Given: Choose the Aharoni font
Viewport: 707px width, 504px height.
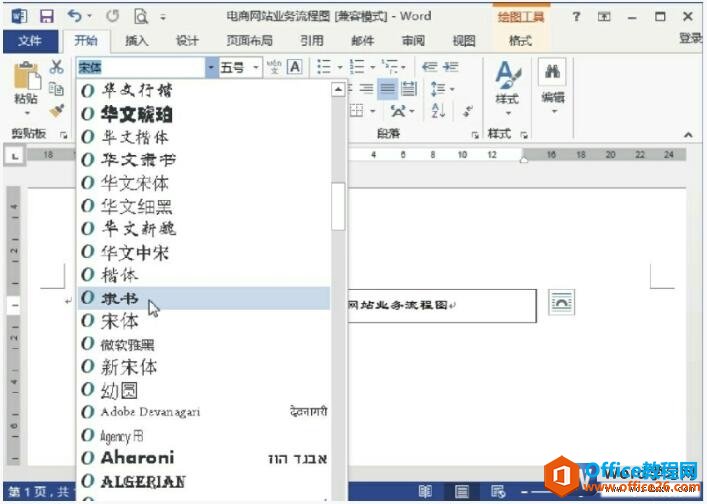Looking at the screenshot, I should tap(204, 458).
